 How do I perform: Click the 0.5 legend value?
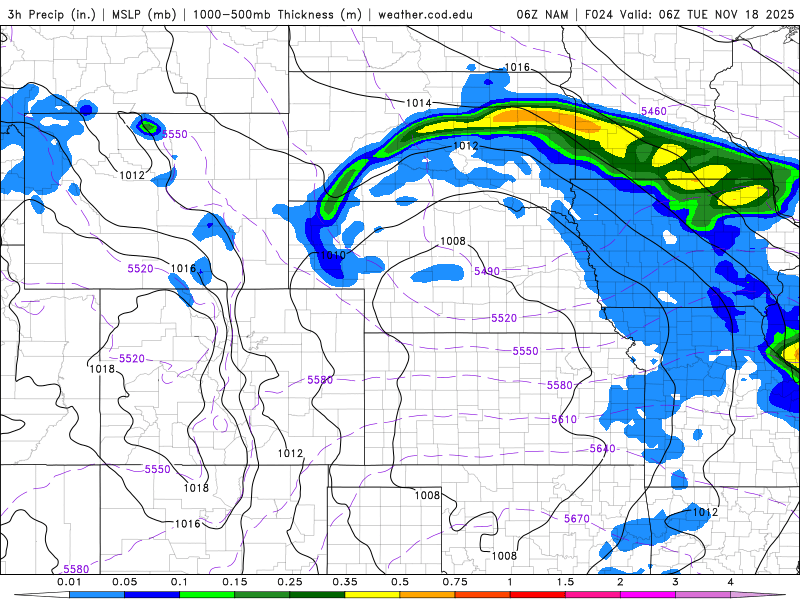(x=400, y=582)
